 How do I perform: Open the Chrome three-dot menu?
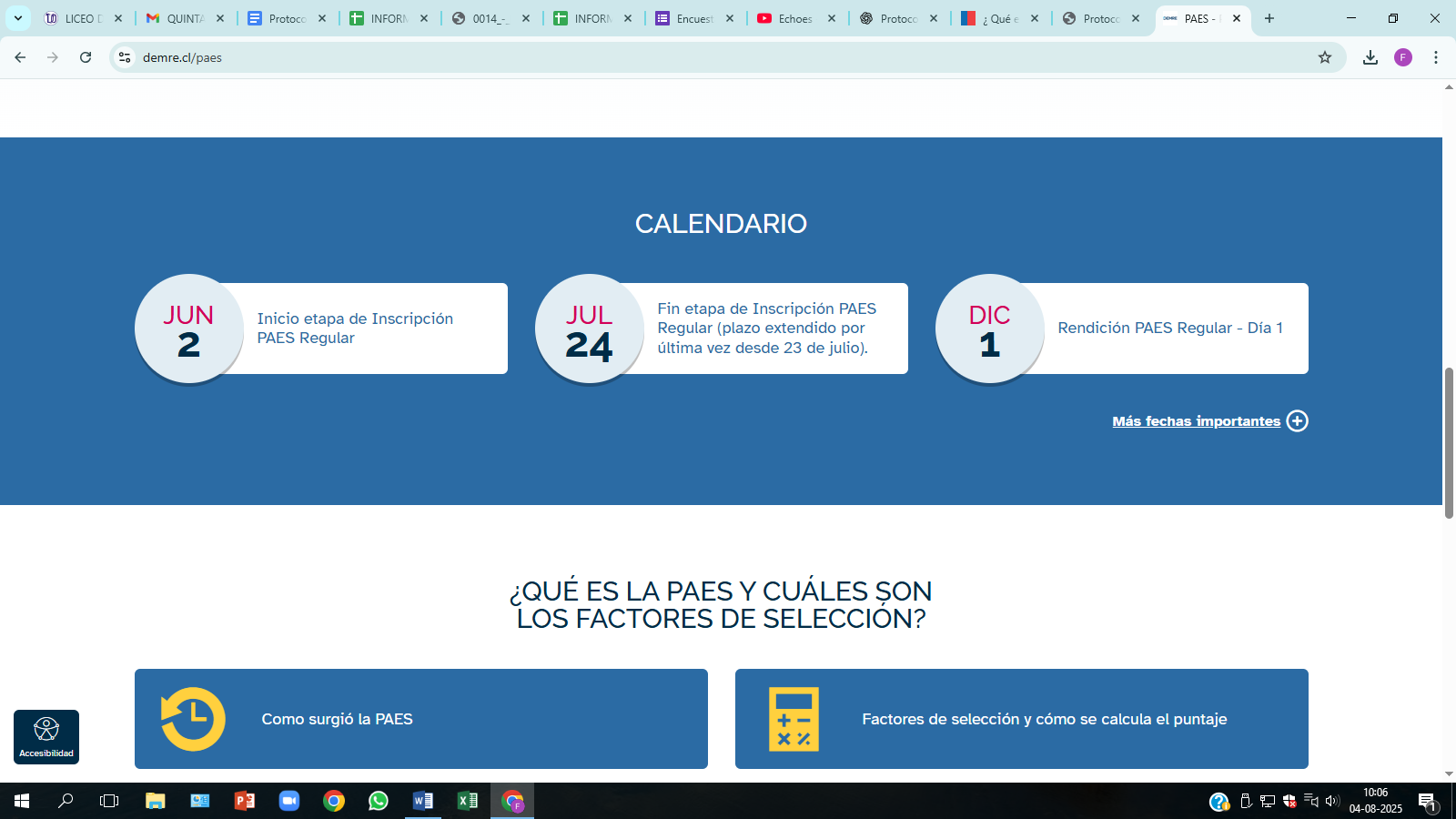point(1436,57)
